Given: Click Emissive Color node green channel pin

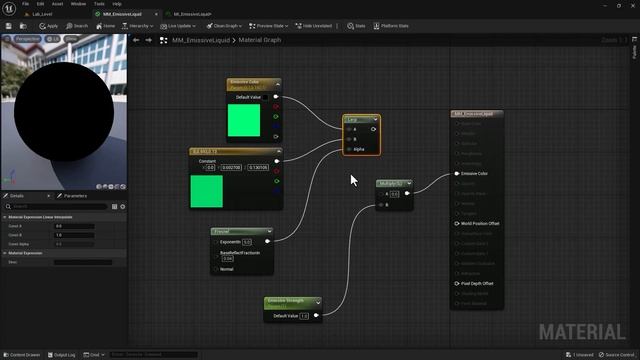Looking at the screenshot, I should 276,117.
